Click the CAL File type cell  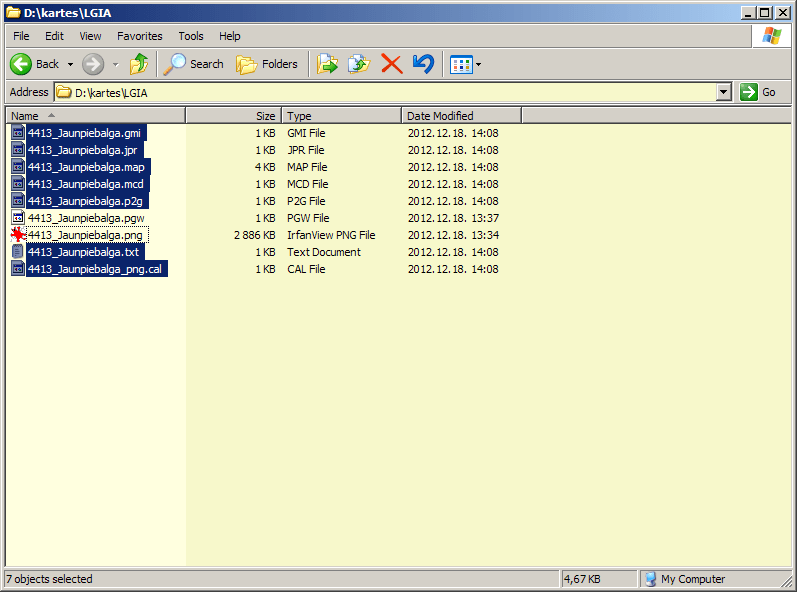tap(306, 269)
